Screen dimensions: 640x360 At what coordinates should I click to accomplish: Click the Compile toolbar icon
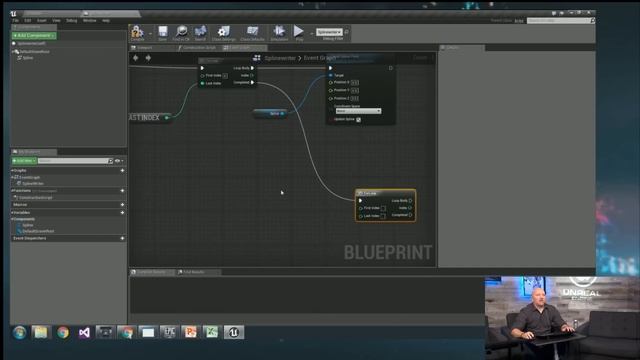tap(138, 33)
